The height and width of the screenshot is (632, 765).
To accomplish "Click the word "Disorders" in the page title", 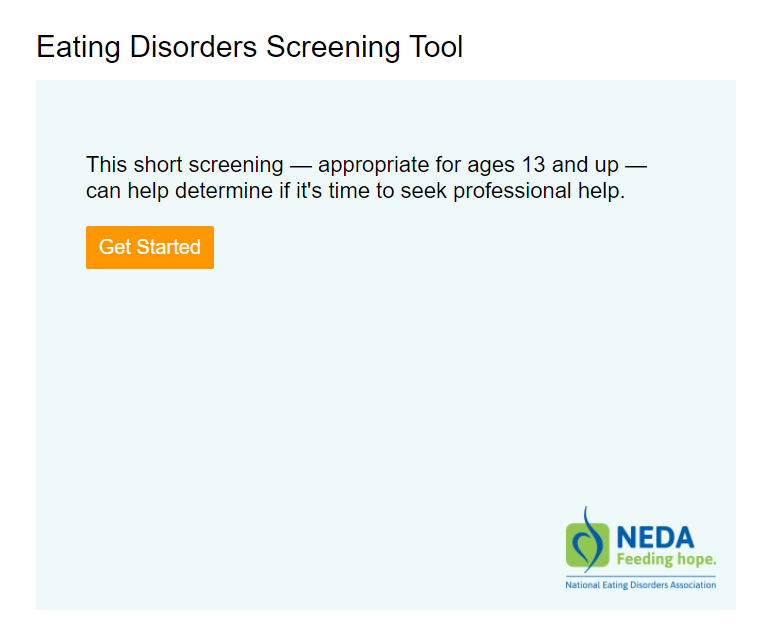I will [191, 47].
